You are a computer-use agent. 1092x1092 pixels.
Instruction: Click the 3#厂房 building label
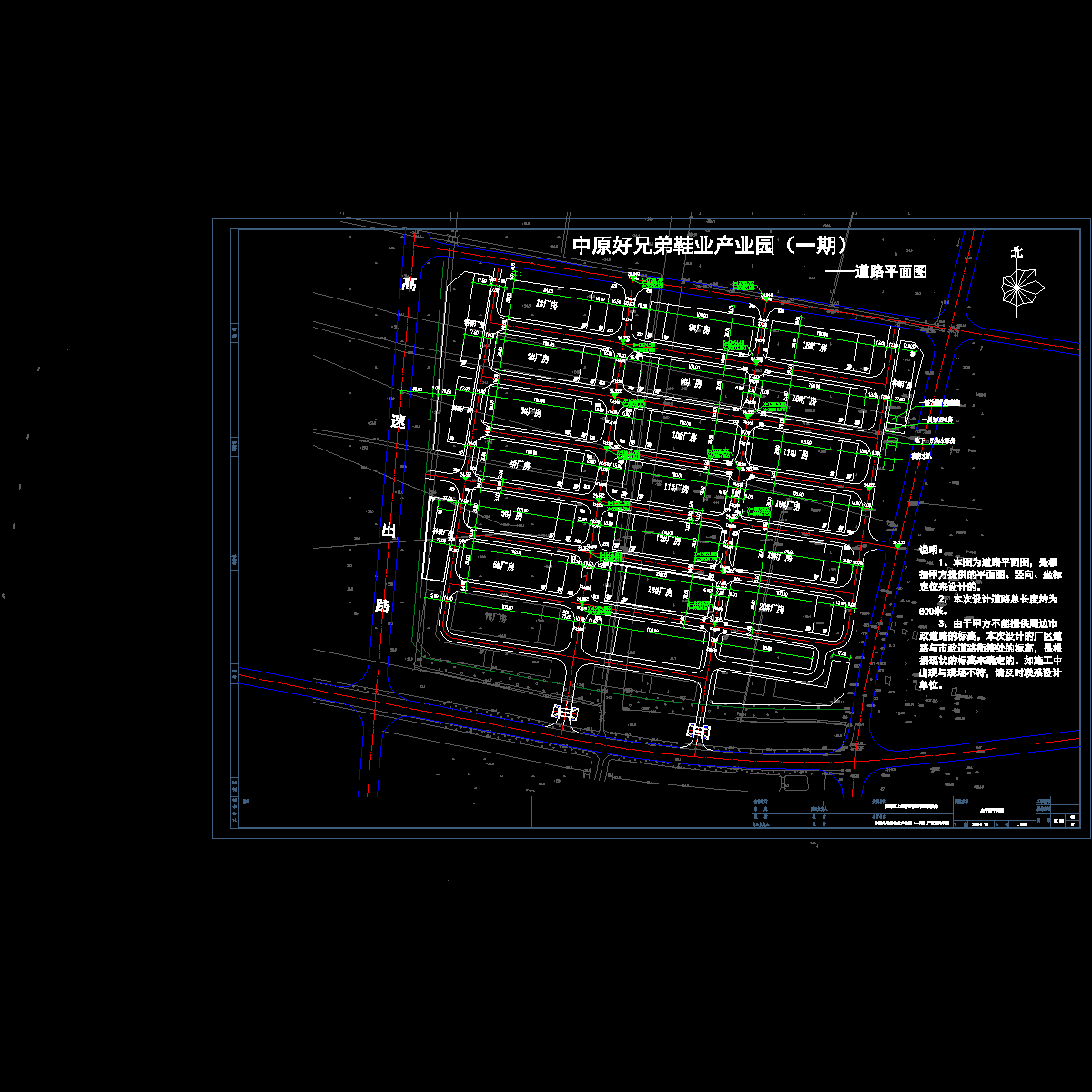(531, 412)
